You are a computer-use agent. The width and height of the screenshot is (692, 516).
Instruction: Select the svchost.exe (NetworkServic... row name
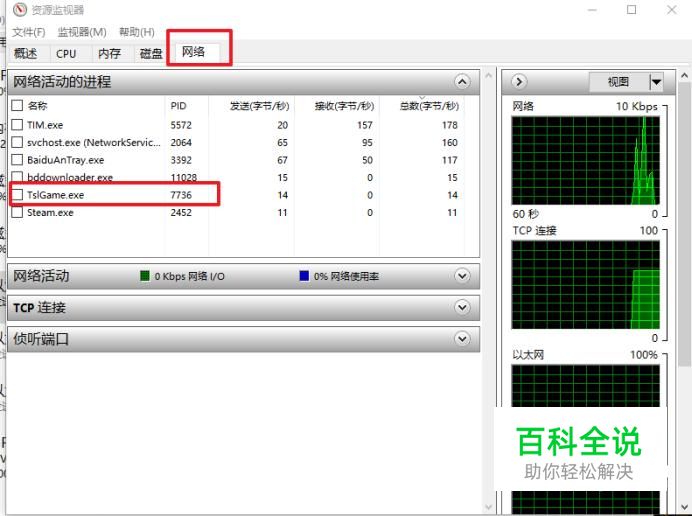tap(94, 143)
